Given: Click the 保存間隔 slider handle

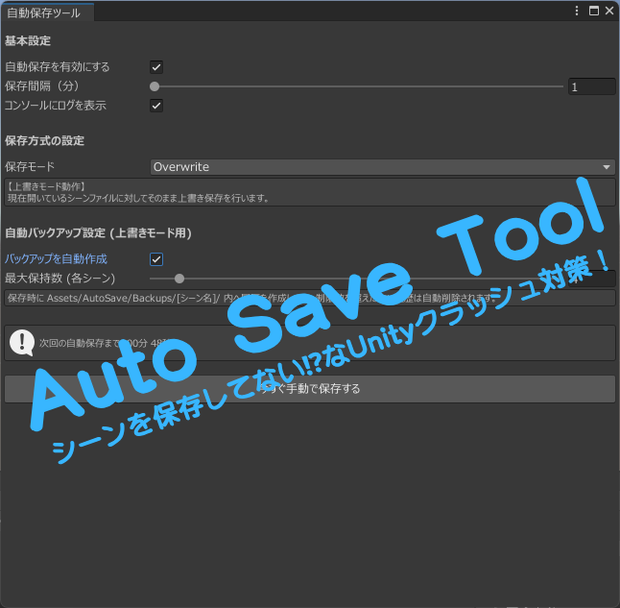Looking at the screenshot, I should tap(155, 86).
